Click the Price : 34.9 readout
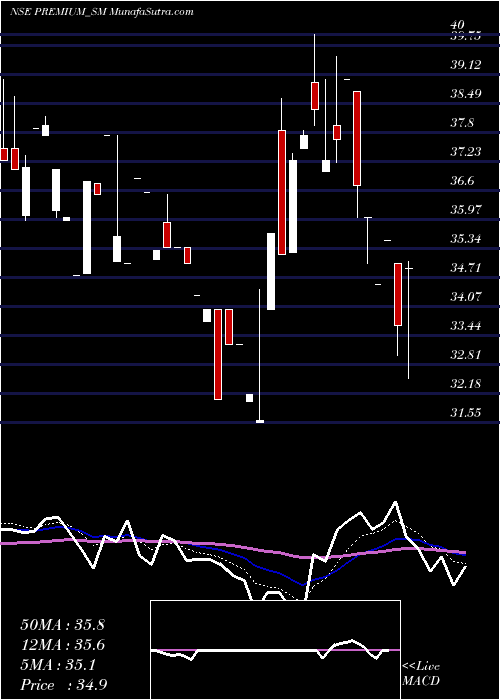Screen dimensions: 500x700 tap(63, 685)
